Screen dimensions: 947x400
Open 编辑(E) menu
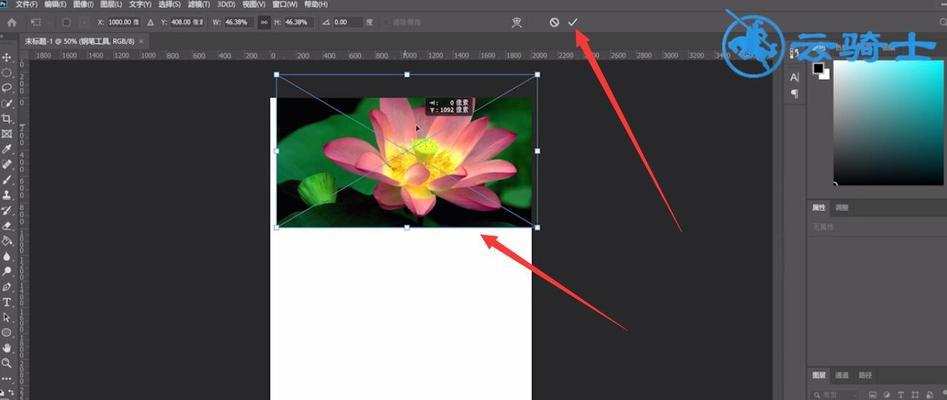pos(54,4)
